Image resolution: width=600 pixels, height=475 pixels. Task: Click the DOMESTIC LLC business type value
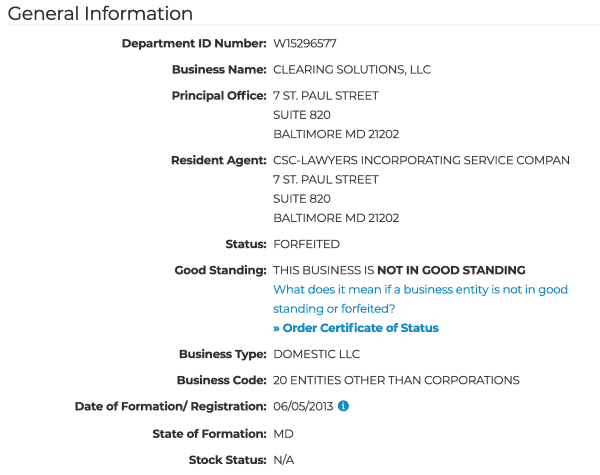(x=316, y=354)
